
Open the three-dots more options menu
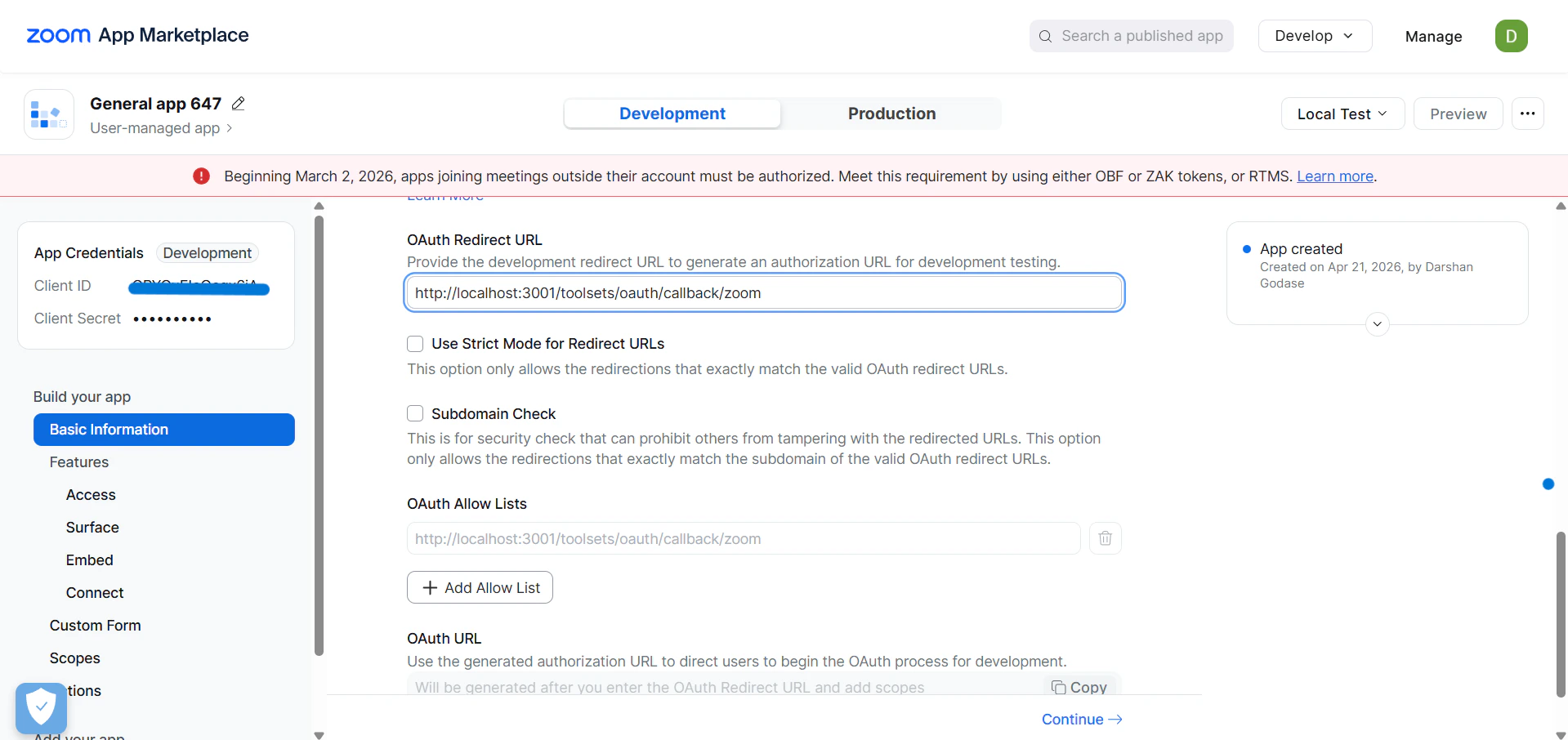1527,114
